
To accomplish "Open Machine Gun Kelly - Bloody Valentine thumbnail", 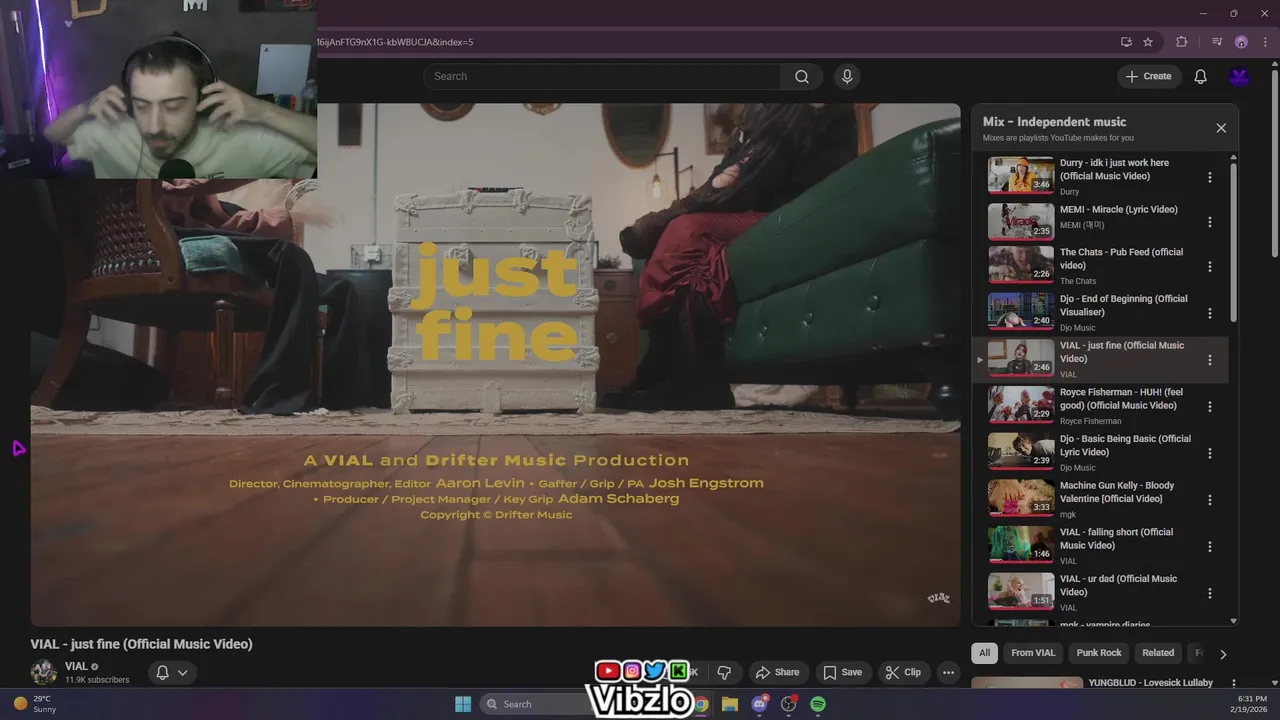I will coord(1021,498).
